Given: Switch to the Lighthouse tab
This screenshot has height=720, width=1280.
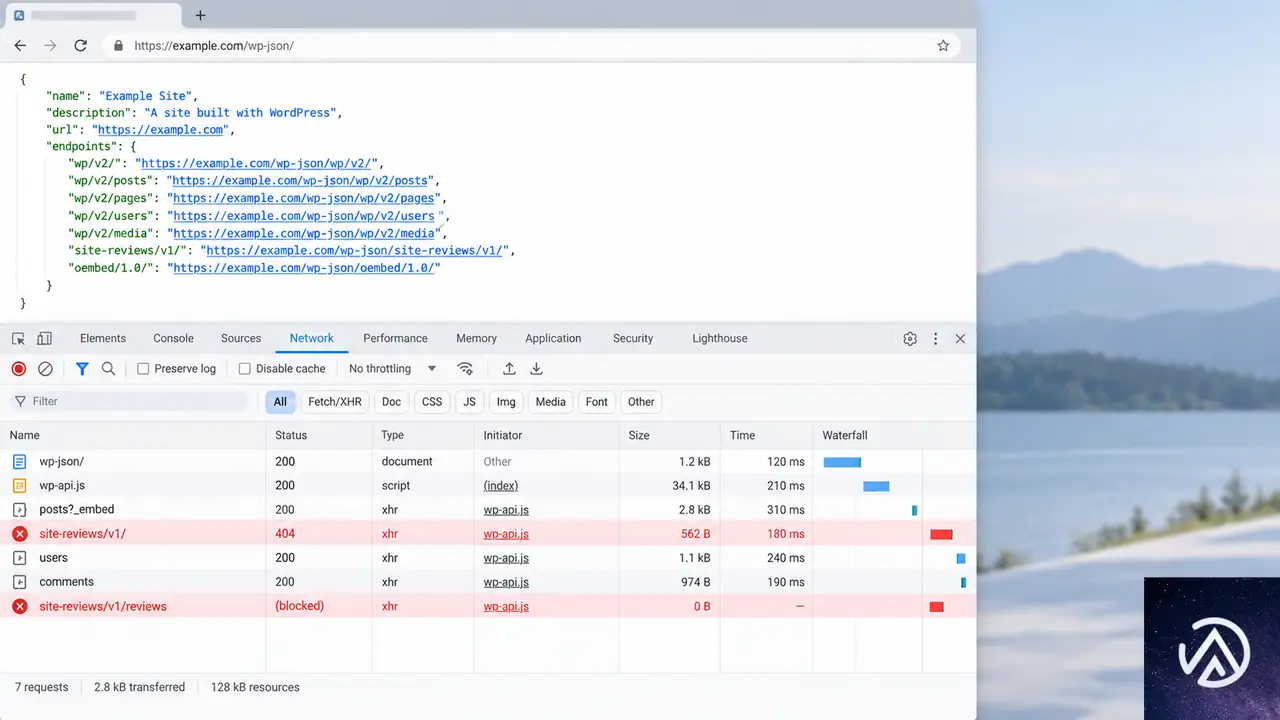Looking at the screenshot, I should (x=720, y=339).
